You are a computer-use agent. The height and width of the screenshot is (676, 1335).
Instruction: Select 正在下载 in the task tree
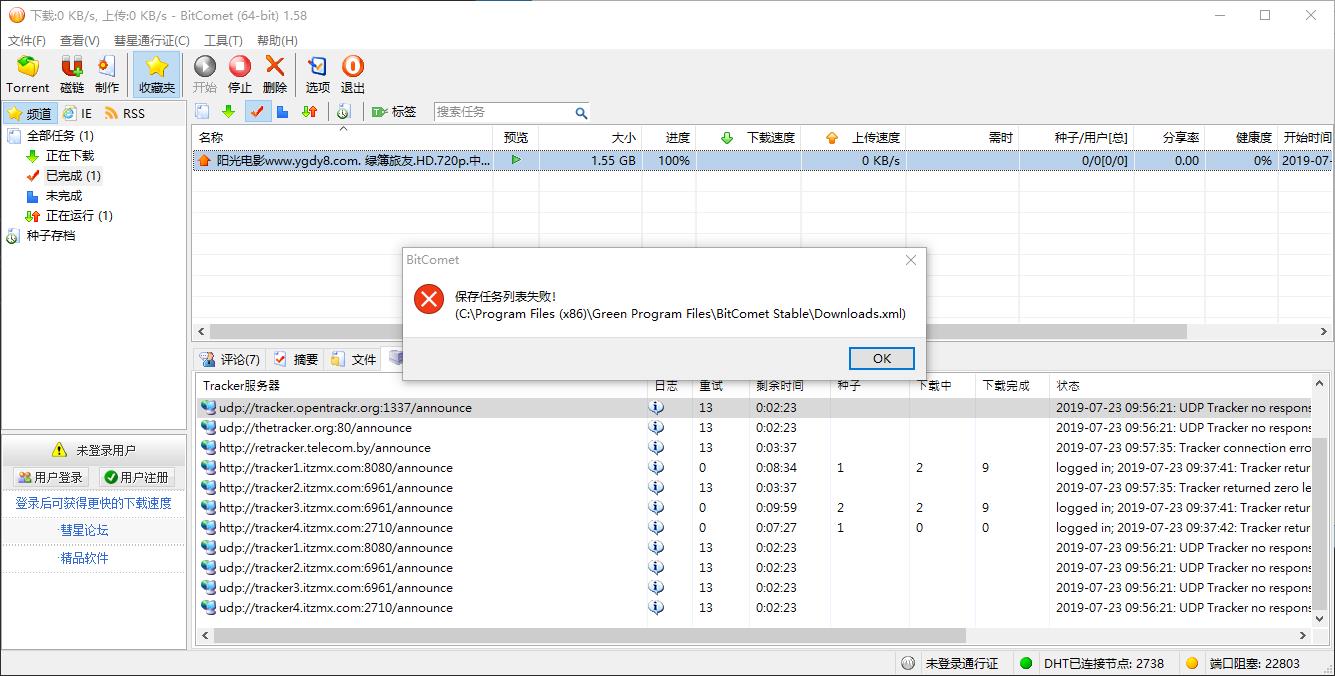click(69, 155)
